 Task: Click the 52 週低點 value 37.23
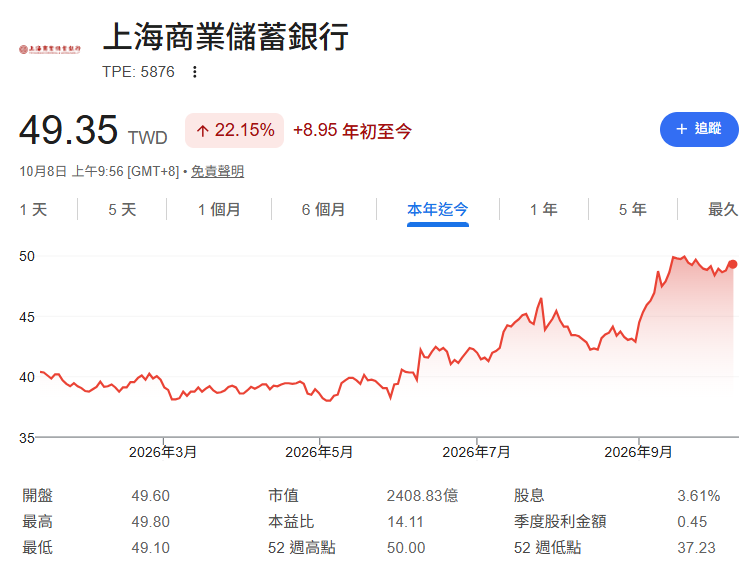pos(696,548)
